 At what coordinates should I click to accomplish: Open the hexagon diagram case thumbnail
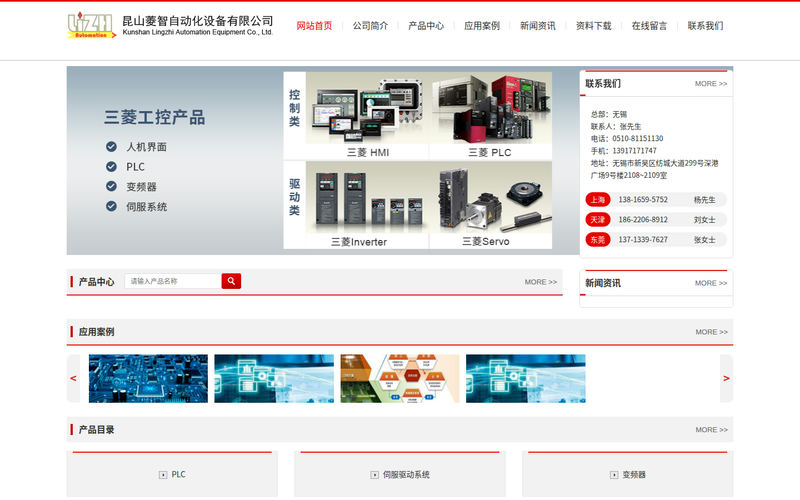point(400,379)
